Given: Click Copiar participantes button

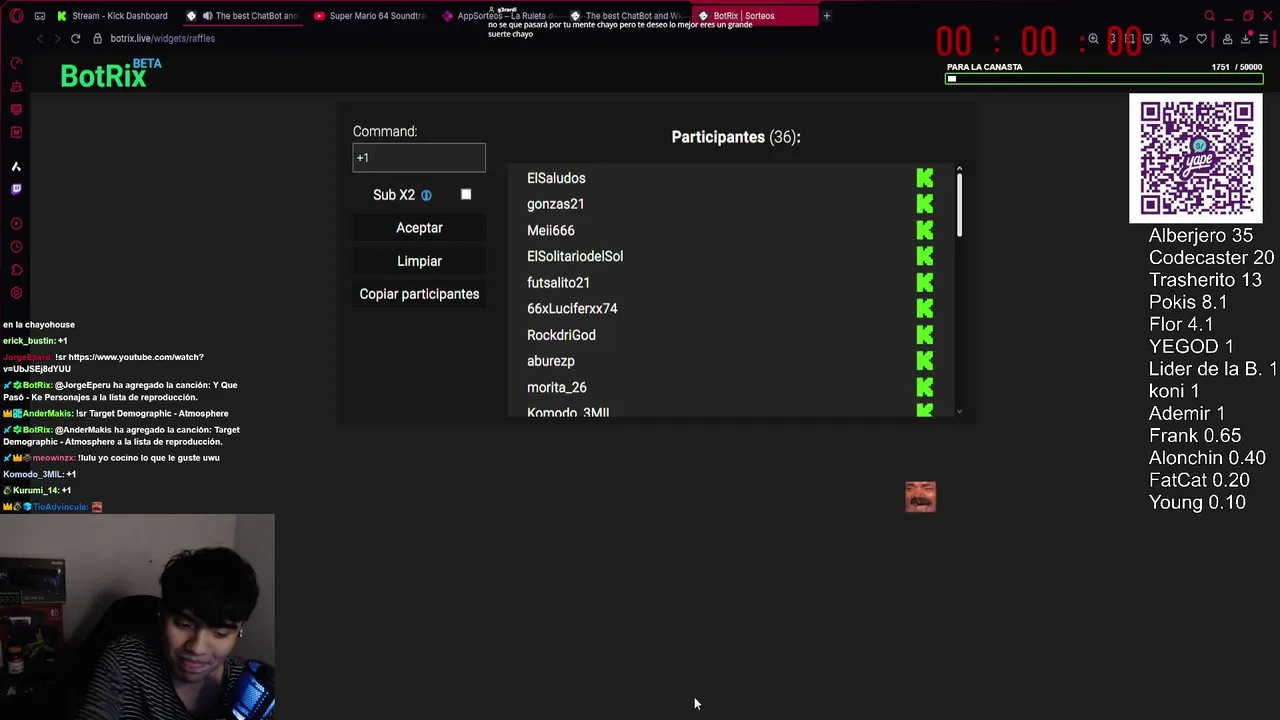Looking at the screenshot, I should [419, 294].
